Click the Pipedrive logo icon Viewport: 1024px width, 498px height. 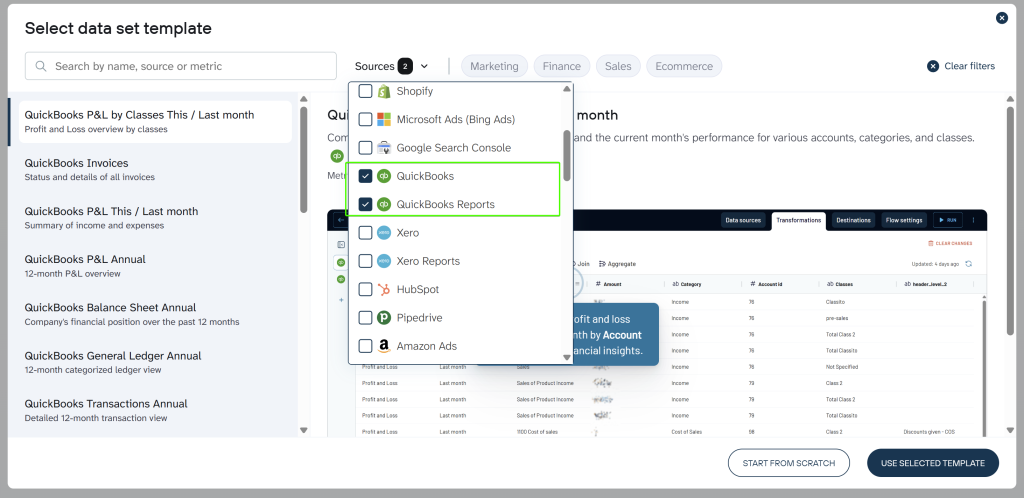[383, 318]
